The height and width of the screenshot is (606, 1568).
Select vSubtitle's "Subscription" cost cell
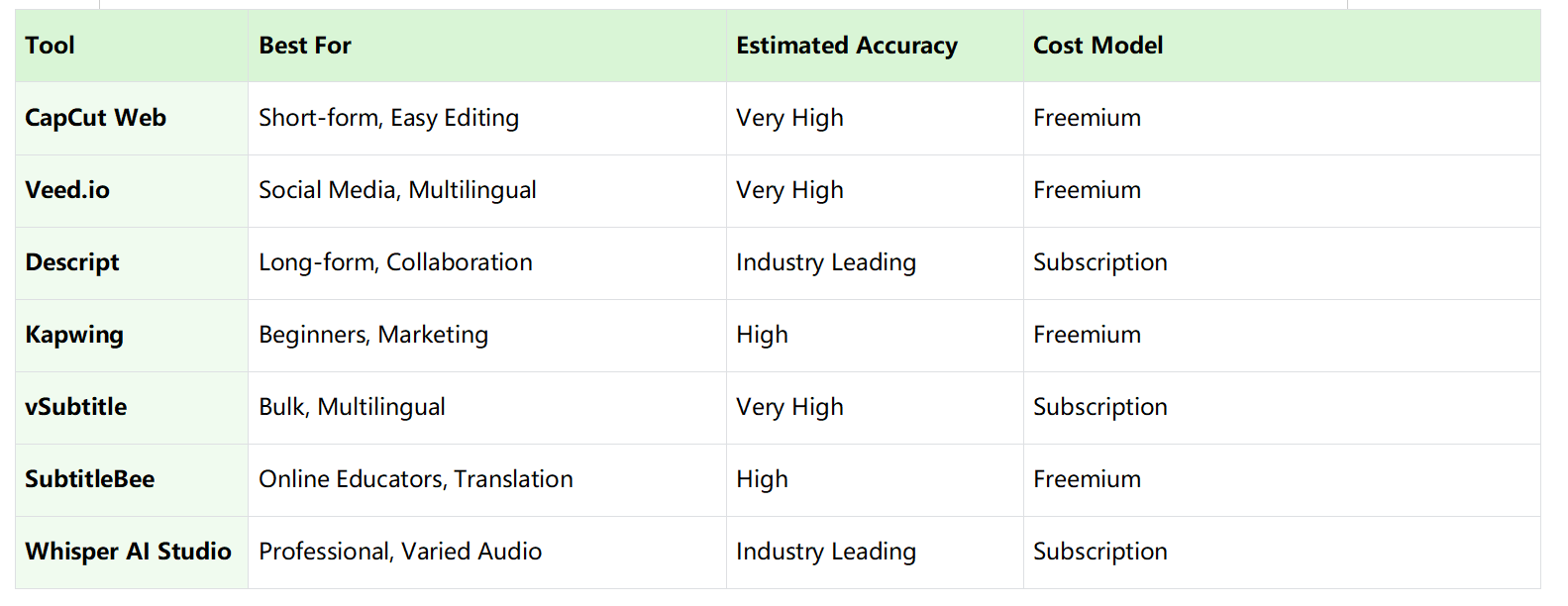[1099, 407]
